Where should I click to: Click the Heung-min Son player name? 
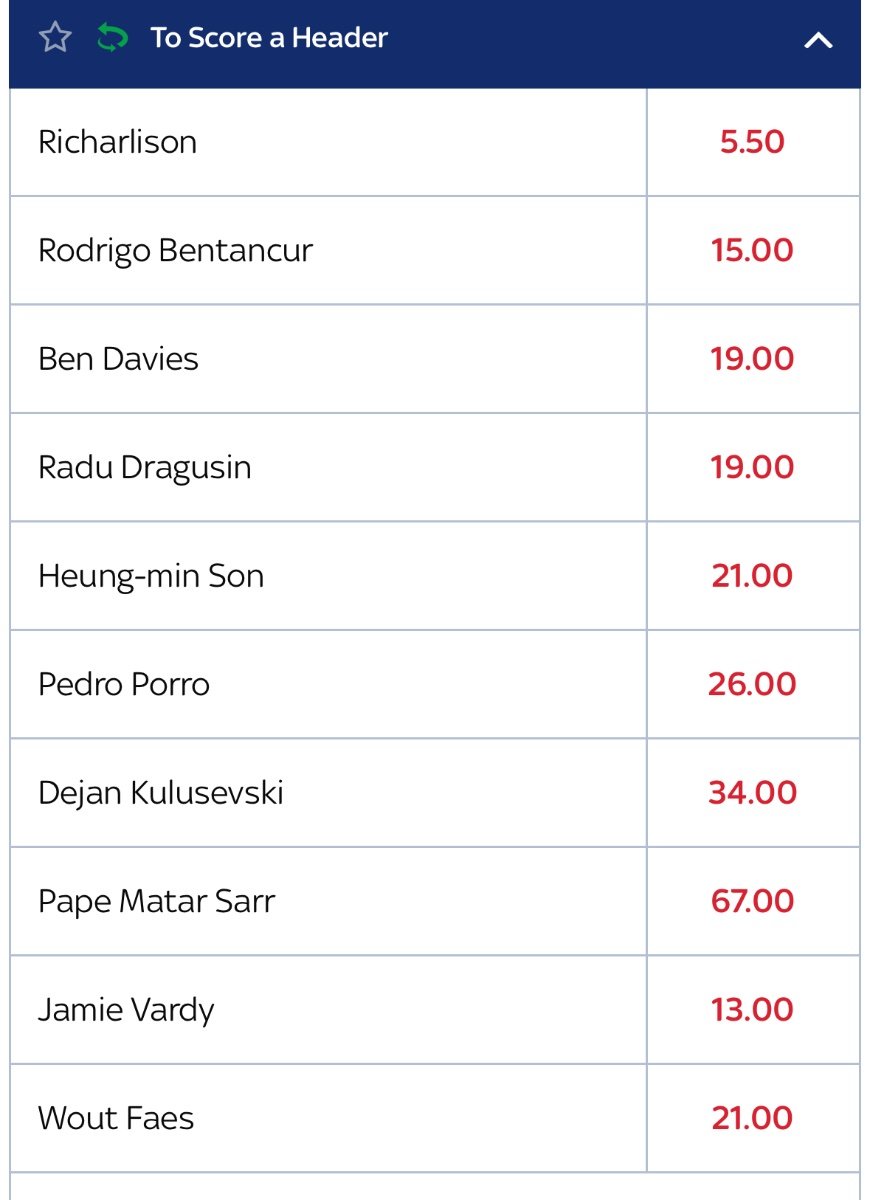151,576
